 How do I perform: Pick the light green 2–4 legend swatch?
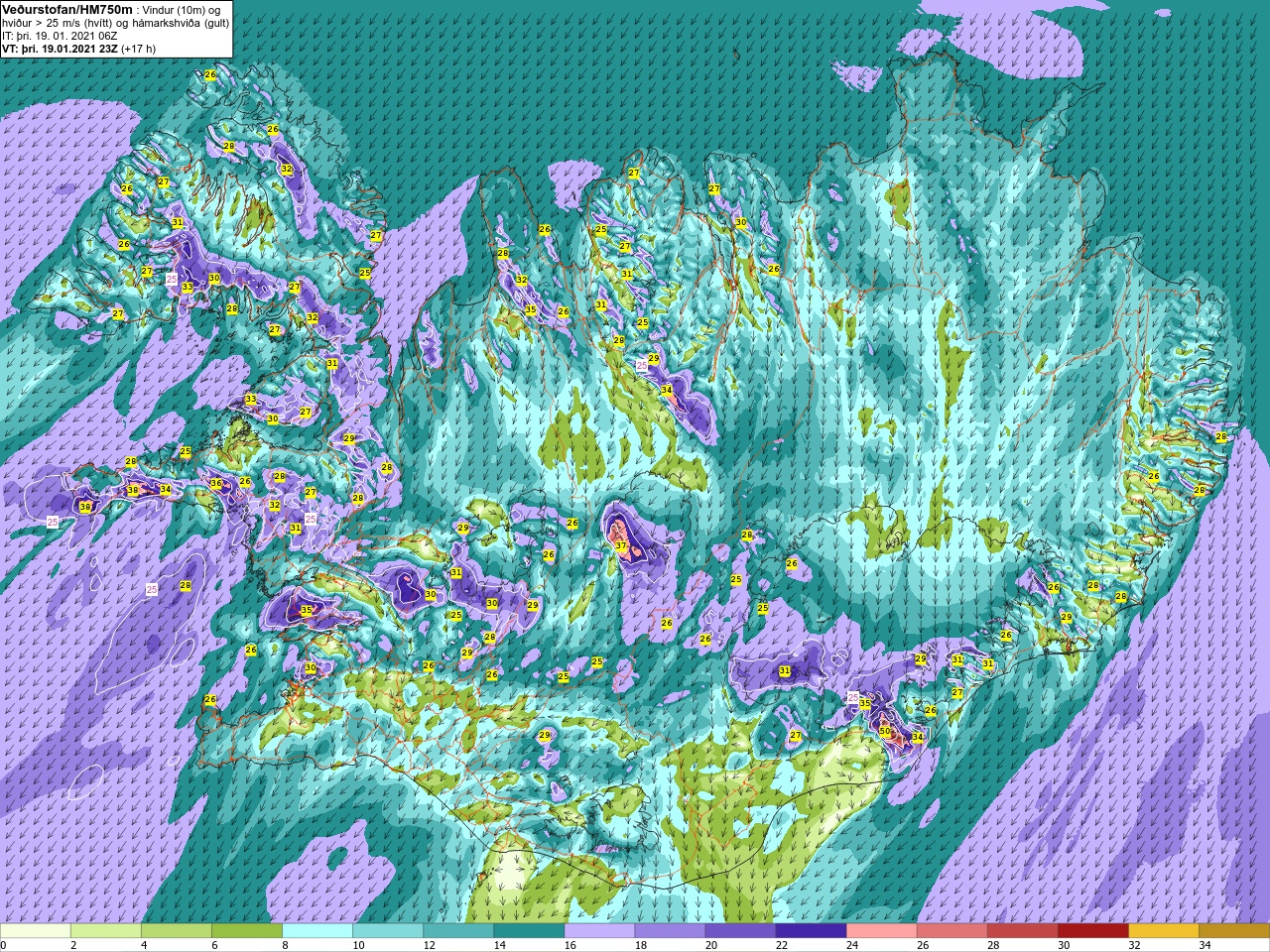[106, 931]
